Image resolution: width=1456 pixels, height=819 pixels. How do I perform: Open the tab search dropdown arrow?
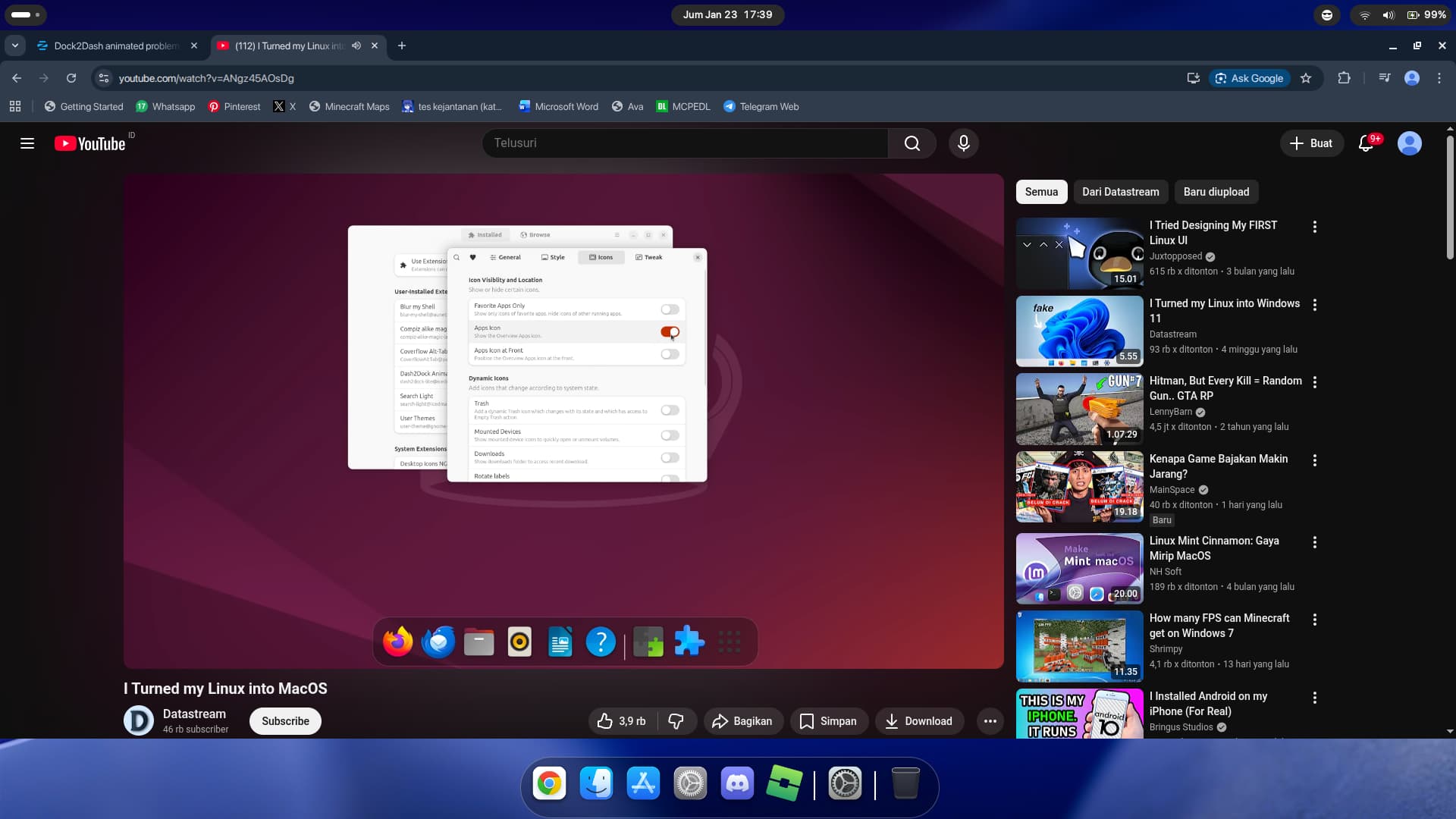[14, 45]
